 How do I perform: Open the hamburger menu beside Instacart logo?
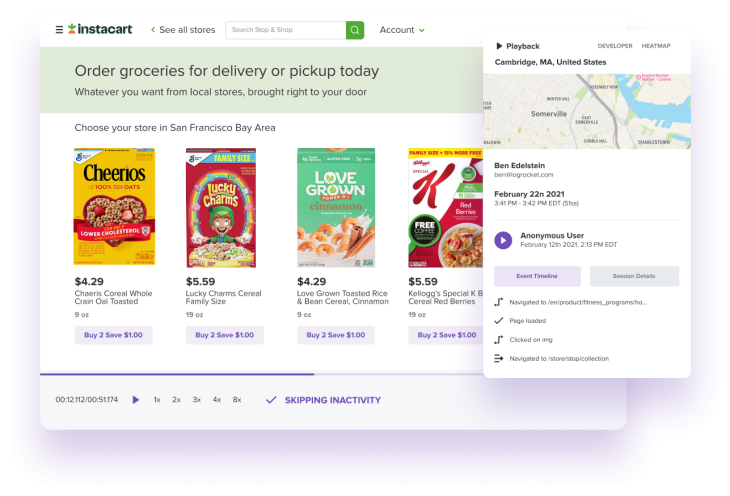coord(59,30)
